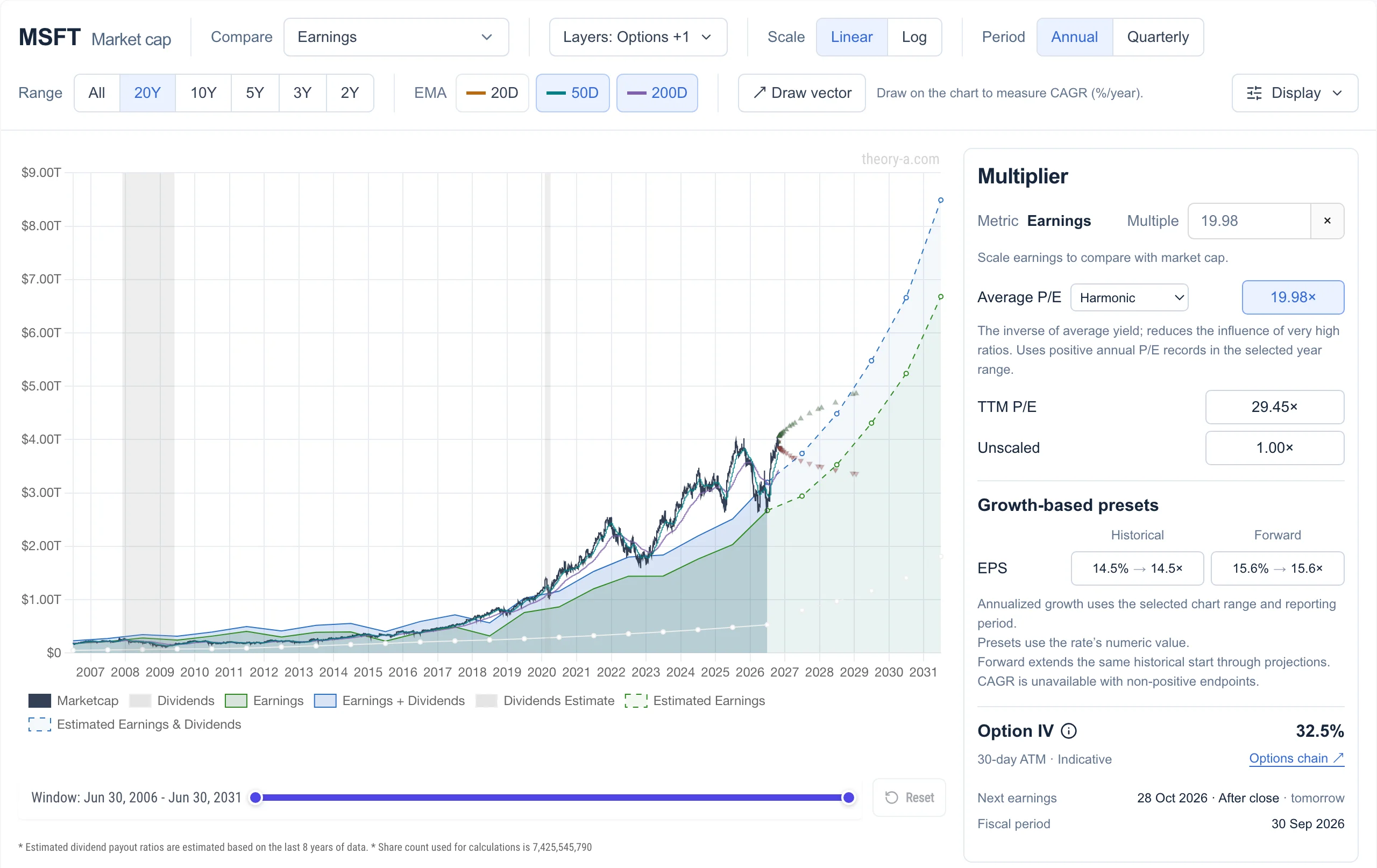Image resolution: width=1377 pixels, height=868 pixels.
Task: Click the Growth-based presets heading
Action: 1068,505
